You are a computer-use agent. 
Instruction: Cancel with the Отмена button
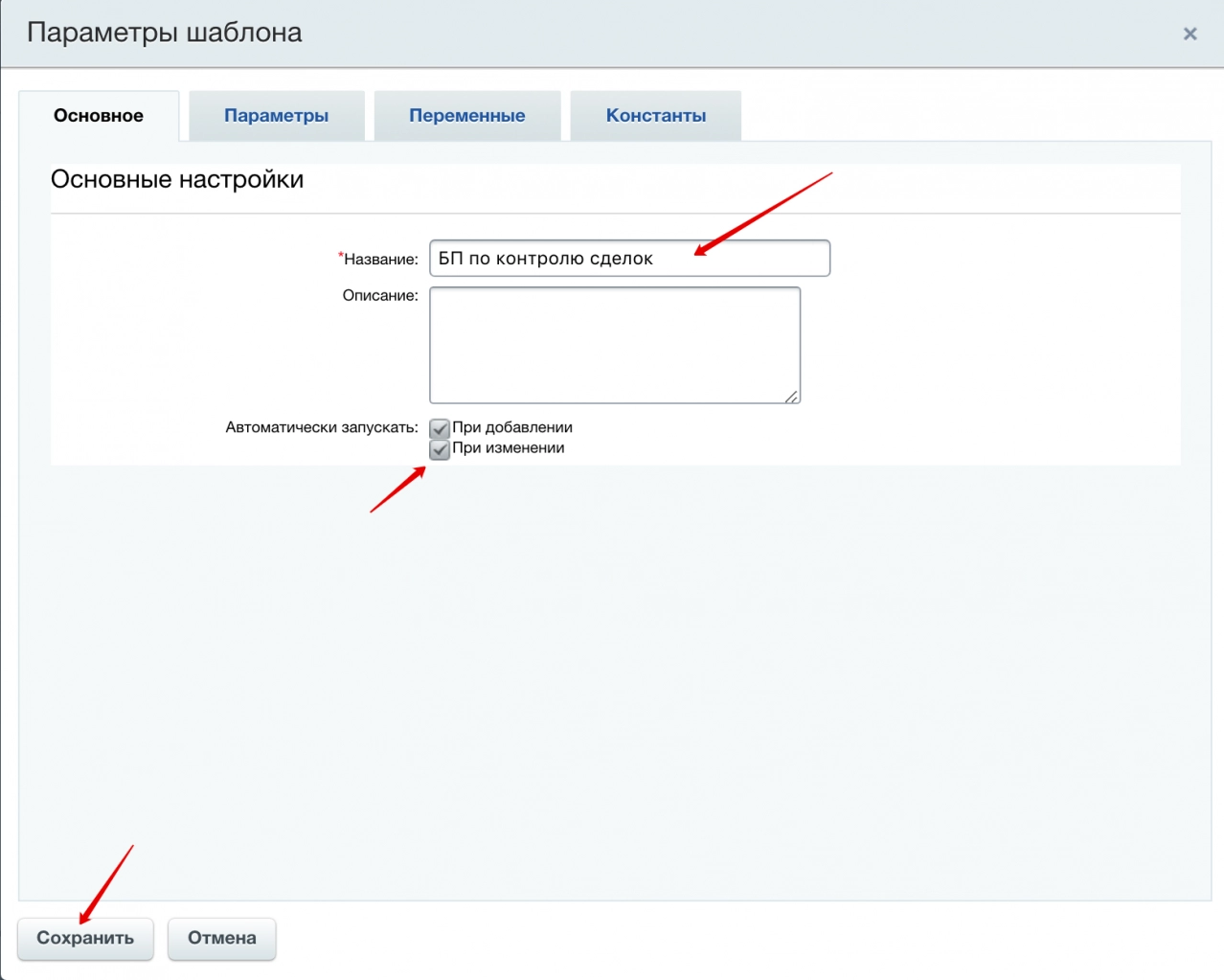tap(221, 938)
